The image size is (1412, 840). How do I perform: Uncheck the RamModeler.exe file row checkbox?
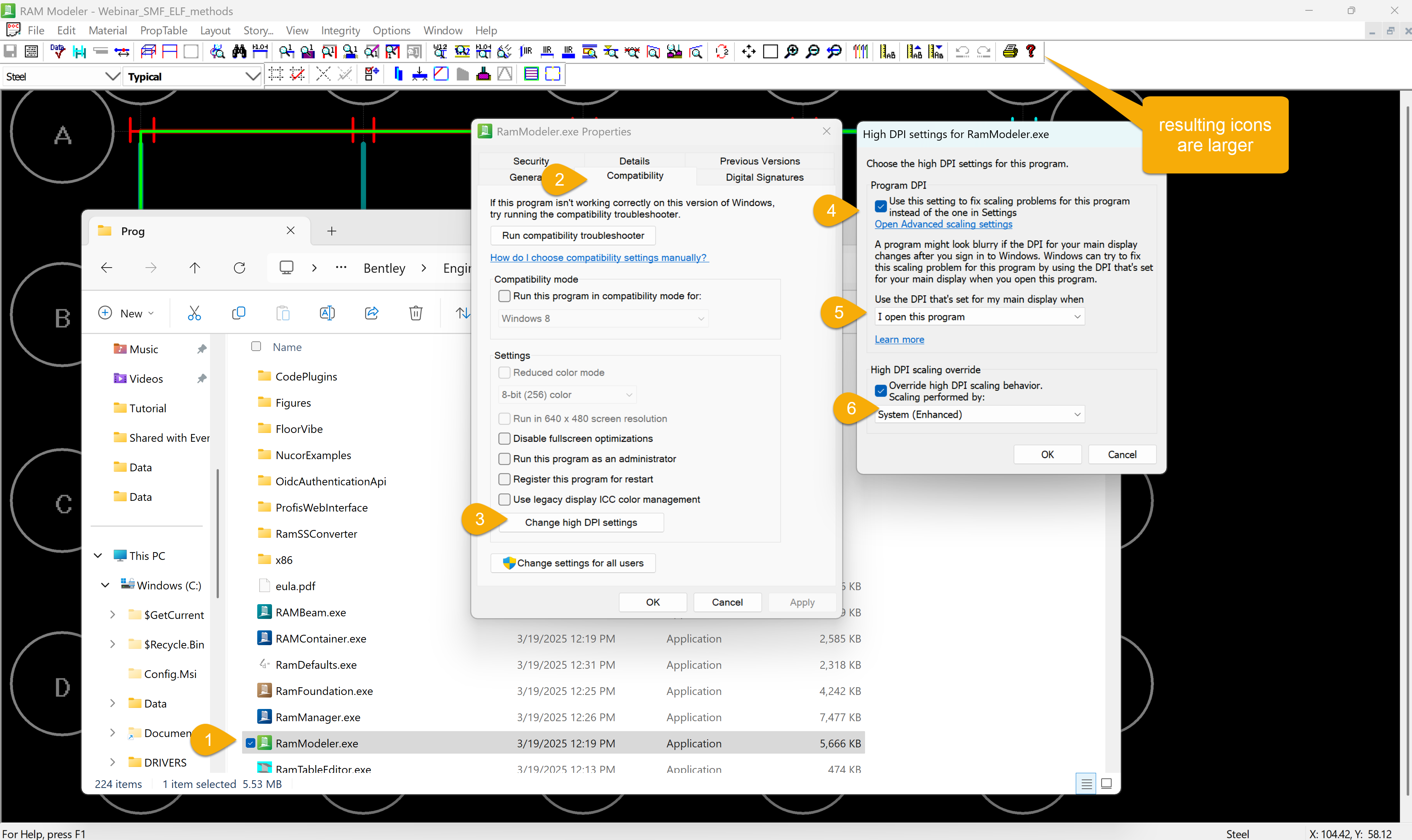pos(251,743)
